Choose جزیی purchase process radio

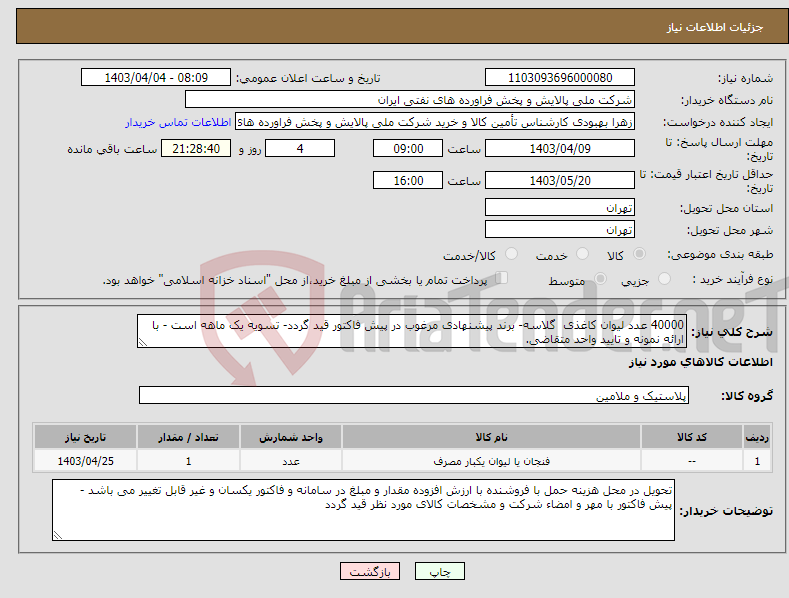coord(664,278)
